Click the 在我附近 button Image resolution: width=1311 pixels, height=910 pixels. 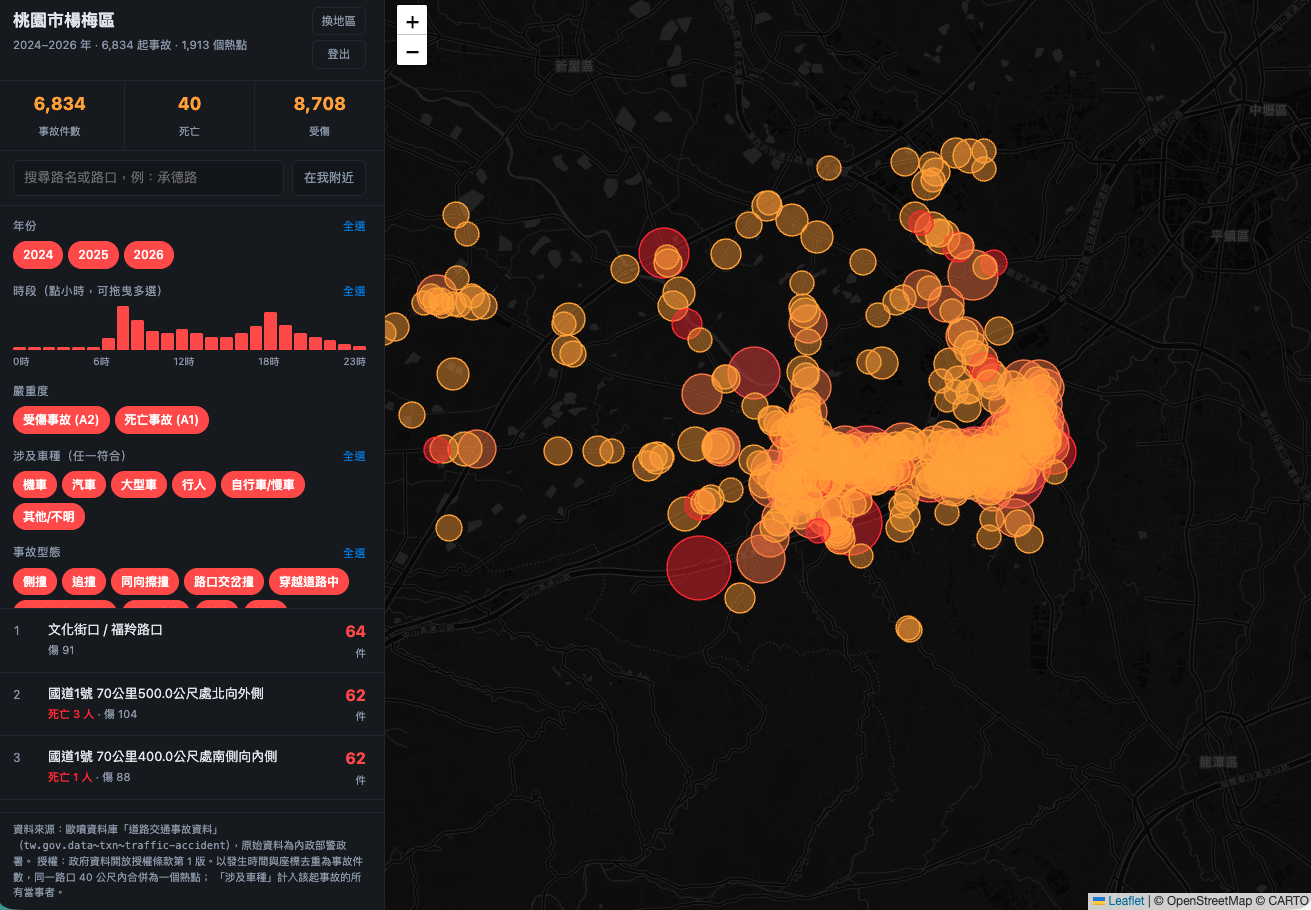click(329, 177)
